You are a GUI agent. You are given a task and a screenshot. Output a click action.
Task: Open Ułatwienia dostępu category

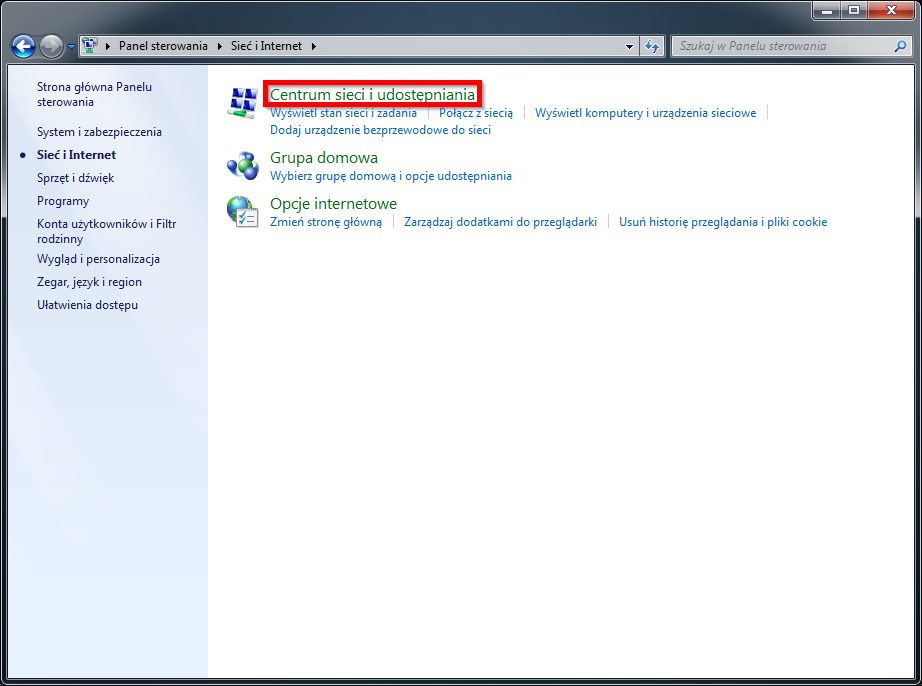tap(88, 305)
